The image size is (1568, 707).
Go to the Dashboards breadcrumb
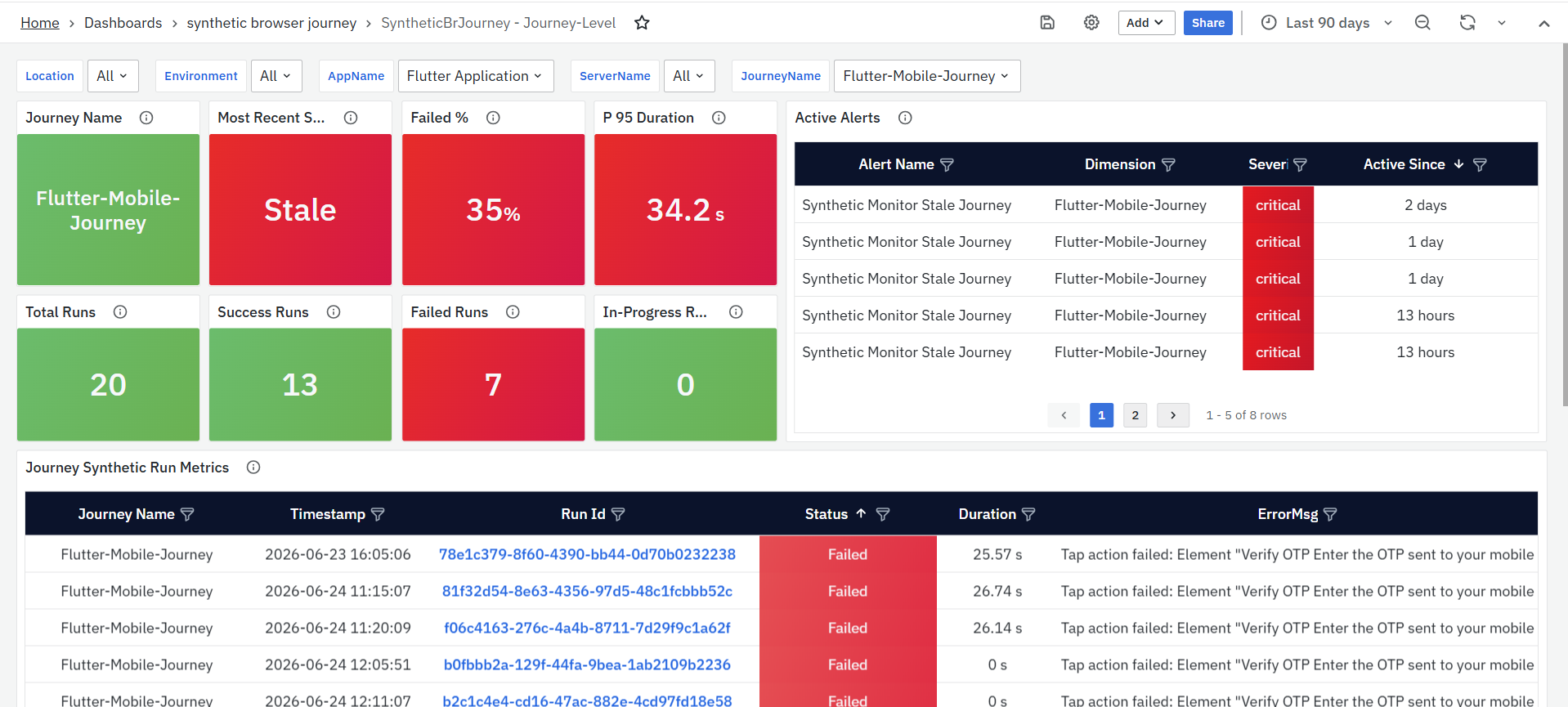point(123,23)
